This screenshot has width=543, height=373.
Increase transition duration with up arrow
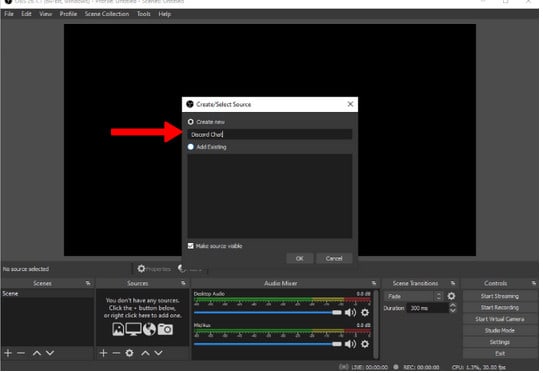pos(452,306)
